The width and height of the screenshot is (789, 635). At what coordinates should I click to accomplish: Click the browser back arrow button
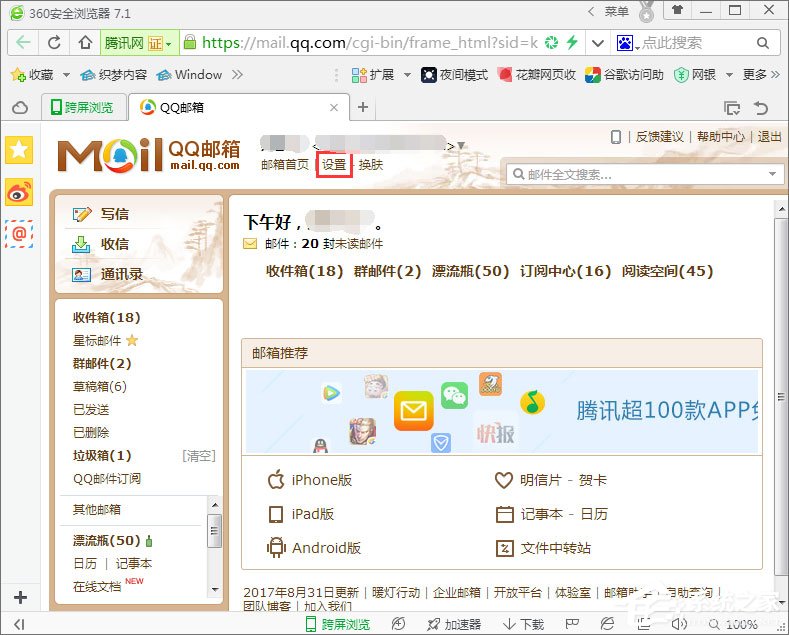pos(23,43)
